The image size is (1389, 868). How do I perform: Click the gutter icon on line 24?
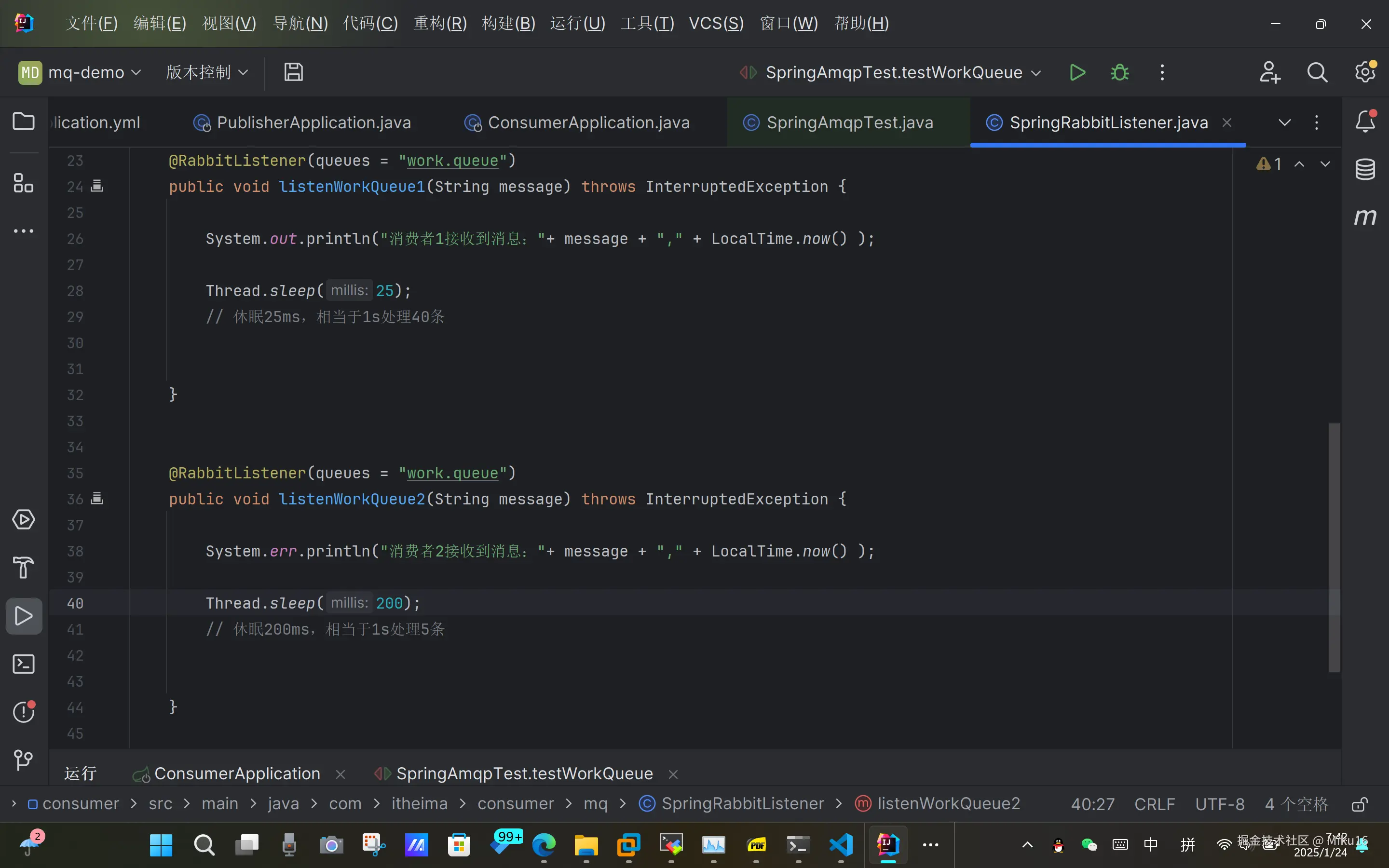click(x=97, y=186)
